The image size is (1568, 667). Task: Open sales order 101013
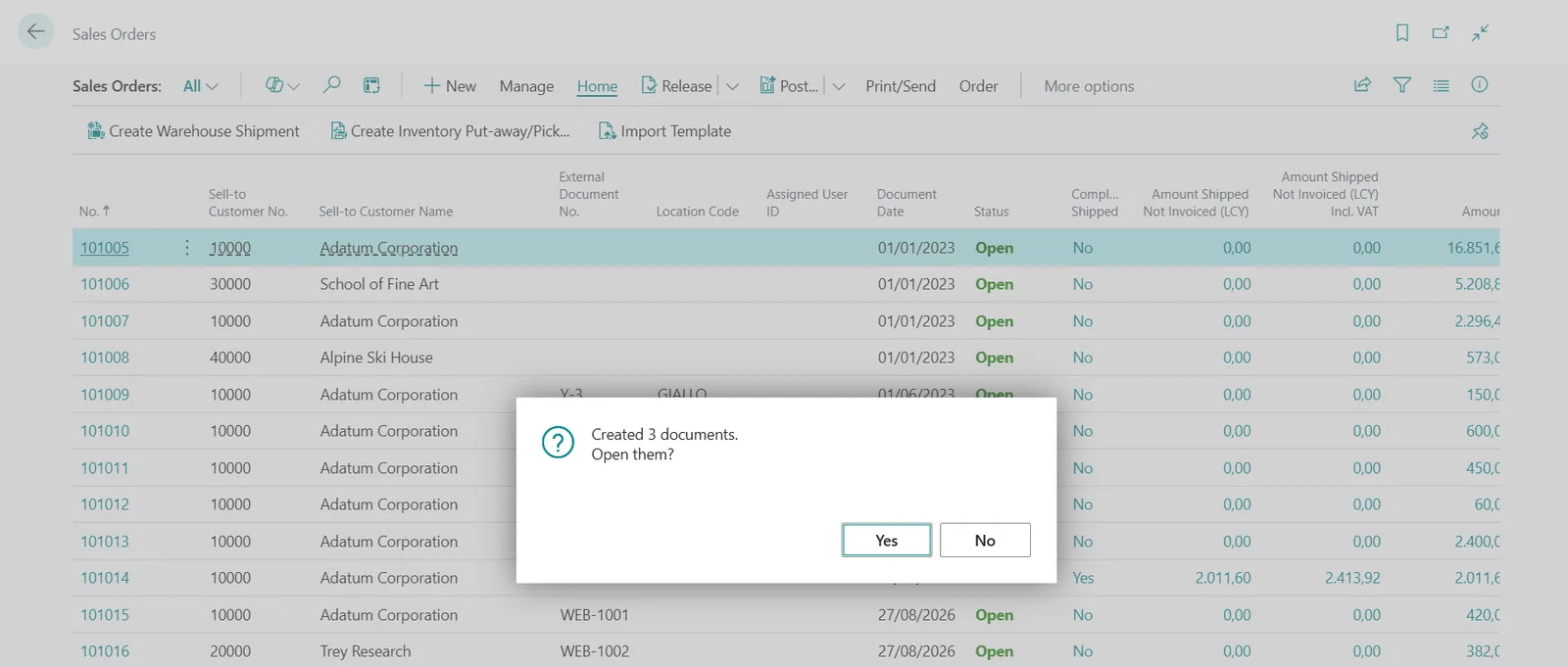(105, 542)
